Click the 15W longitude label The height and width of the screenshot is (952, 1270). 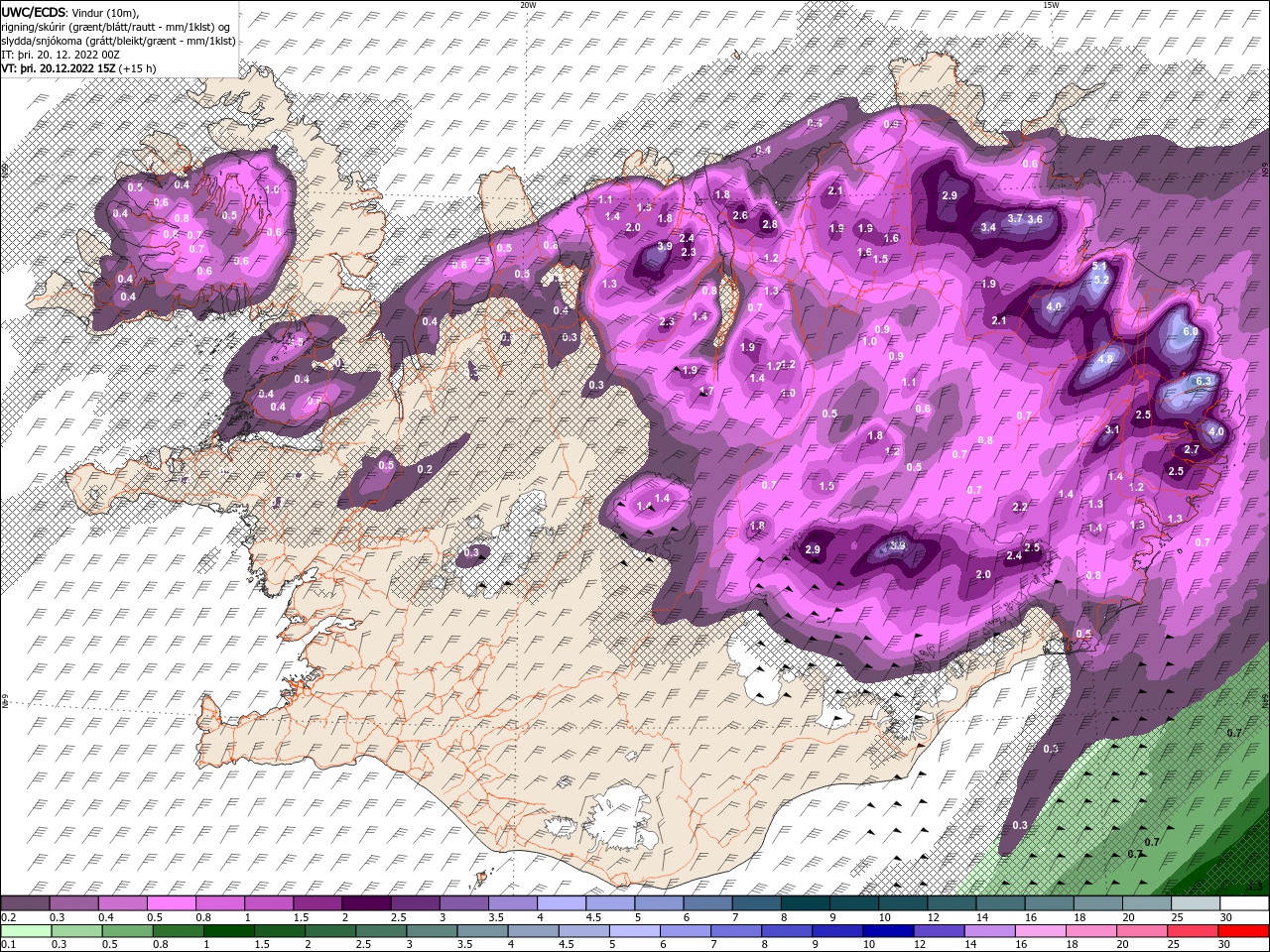tap(1050, 5)
